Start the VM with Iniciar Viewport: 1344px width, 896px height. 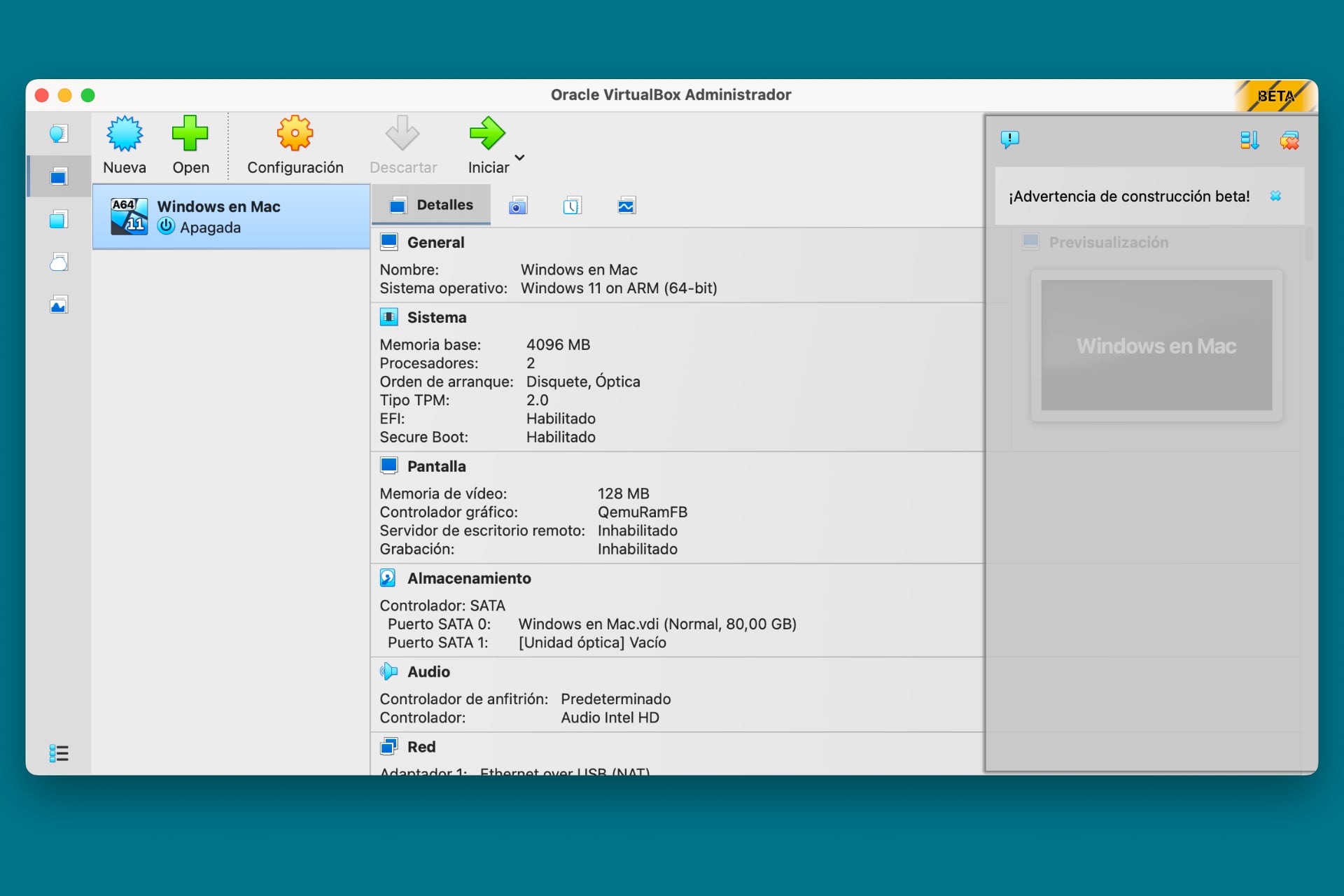point(488,146)
